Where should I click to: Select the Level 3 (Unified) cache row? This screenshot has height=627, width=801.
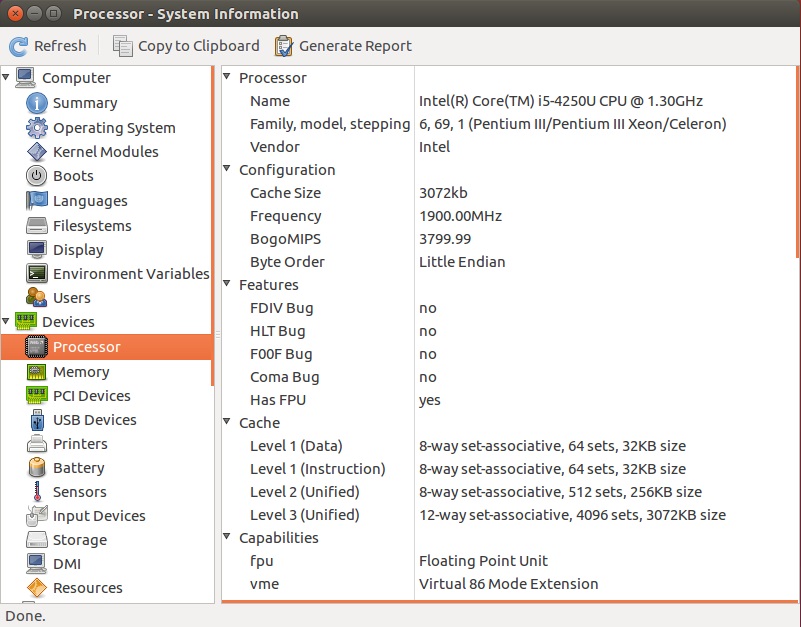304,515
